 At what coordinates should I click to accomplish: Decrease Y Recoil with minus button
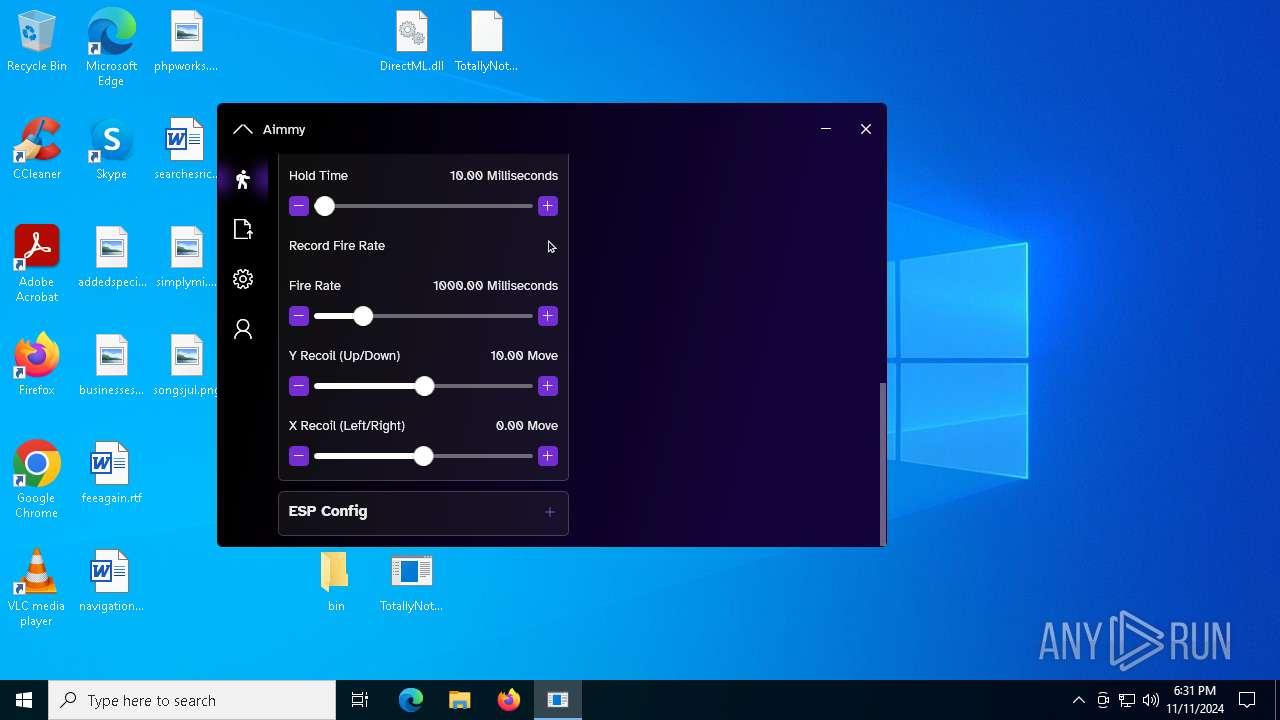[298, 386]
